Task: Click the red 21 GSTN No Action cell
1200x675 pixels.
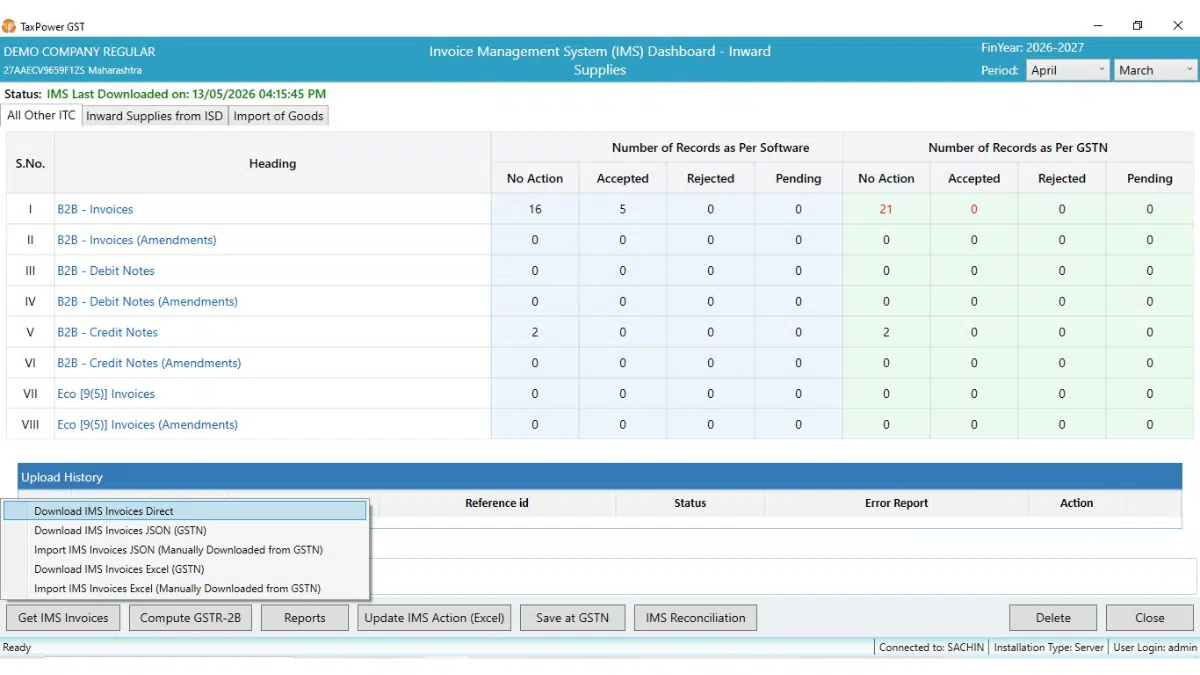Action: [886, 209]
